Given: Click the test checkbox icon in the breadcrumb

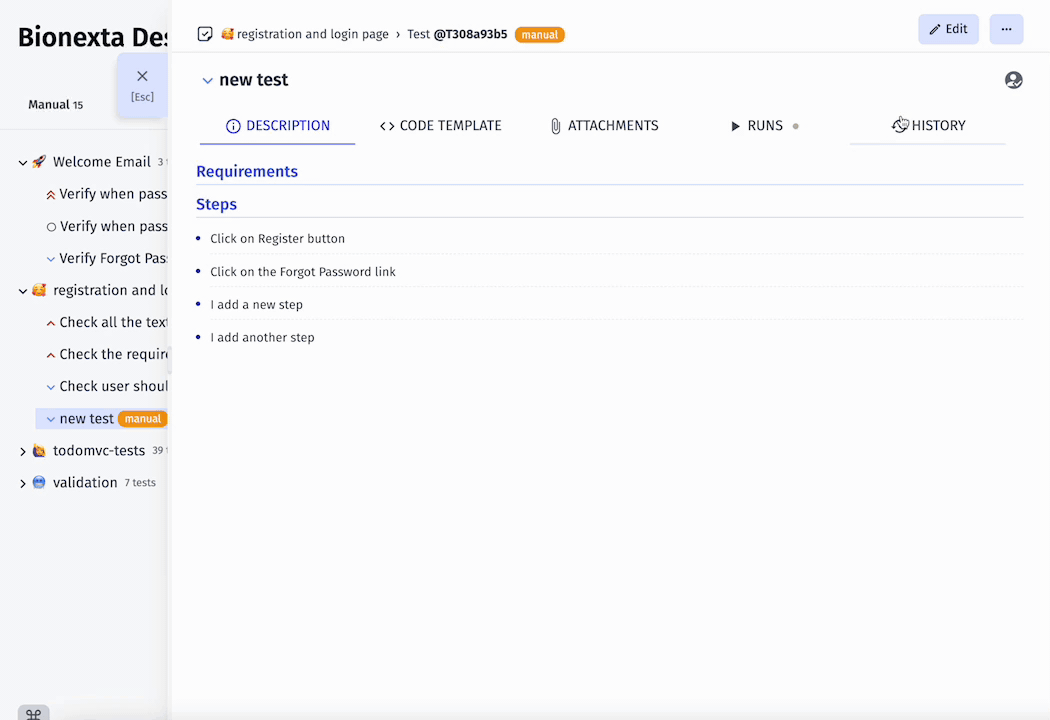Looking at the screenshot, I should (205, 34).
